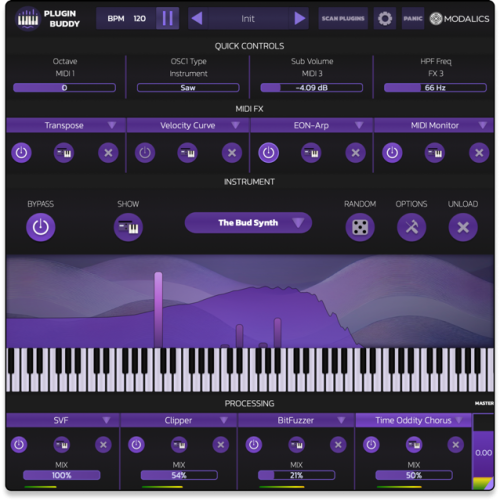
Task: Remove the Transpose MIDI effect
Action: point(108,153)
